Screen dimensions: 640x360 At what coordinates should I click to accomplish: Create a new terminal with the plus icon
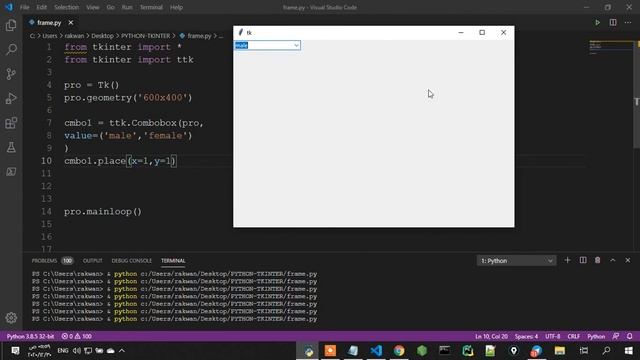tap(567, 260)
